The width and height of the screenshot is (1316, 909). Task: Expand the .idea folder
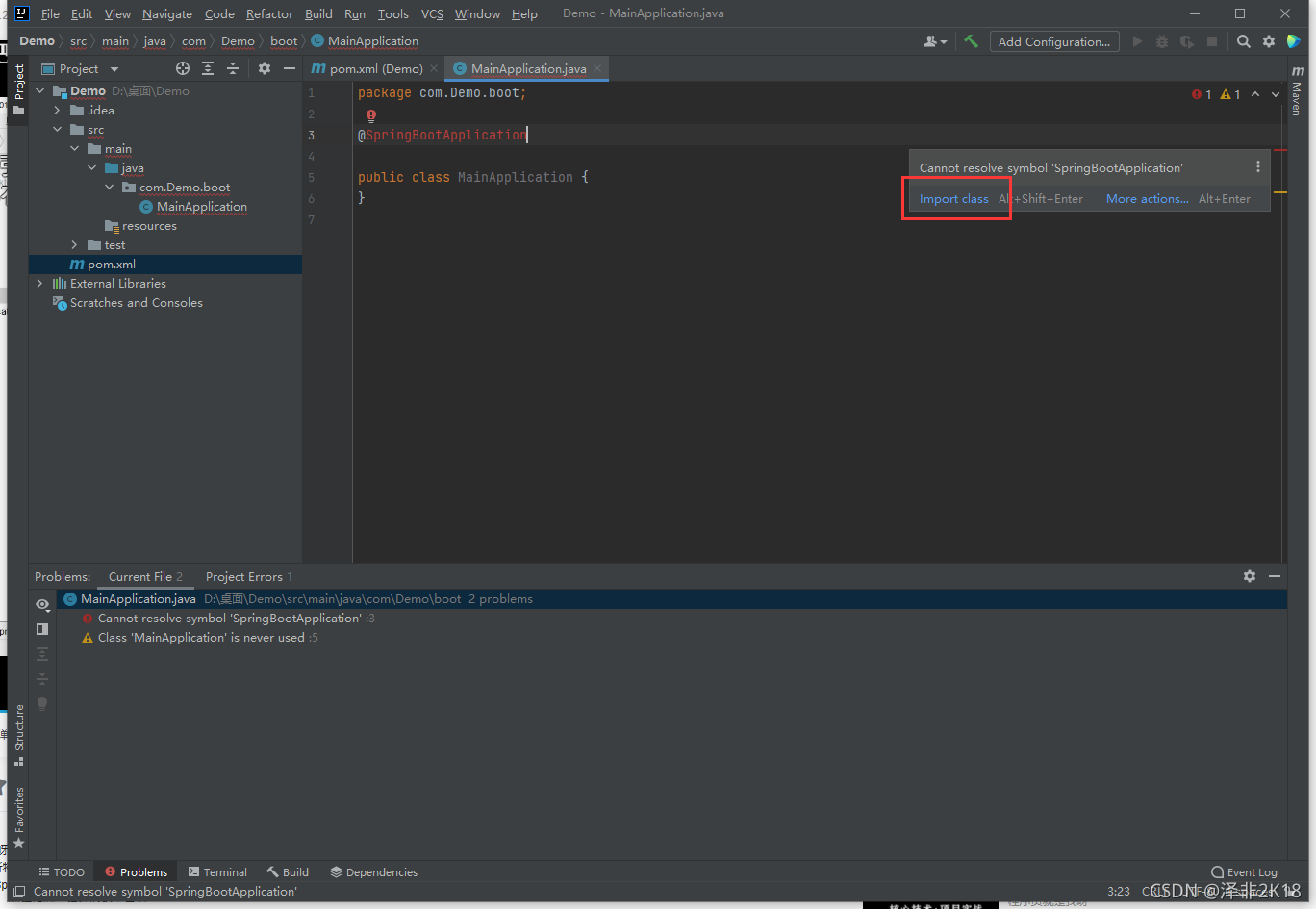click(58, 111)
